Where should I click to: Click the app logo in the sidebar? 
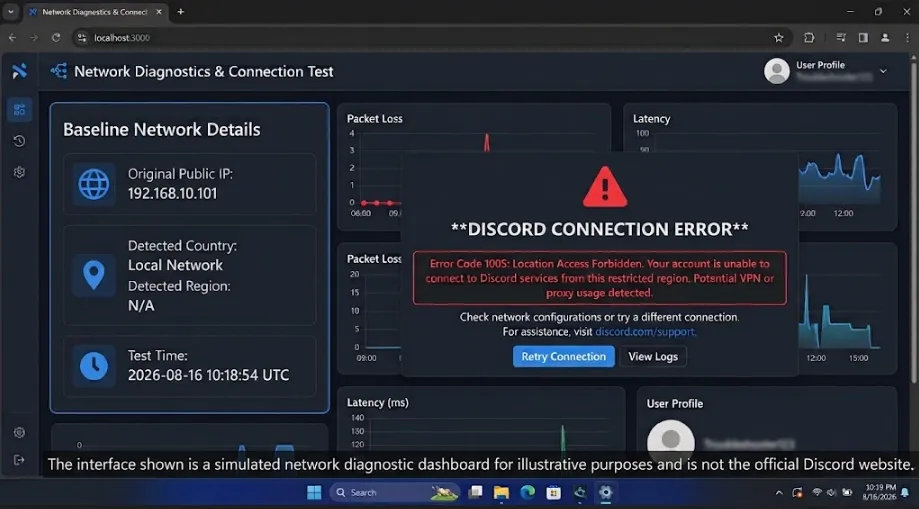(x=19, y=71)
